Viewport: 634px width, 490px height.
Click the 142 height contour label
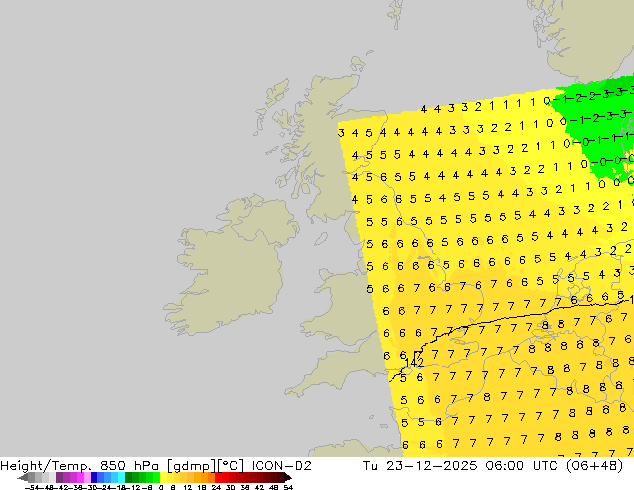tap(414, 363)
